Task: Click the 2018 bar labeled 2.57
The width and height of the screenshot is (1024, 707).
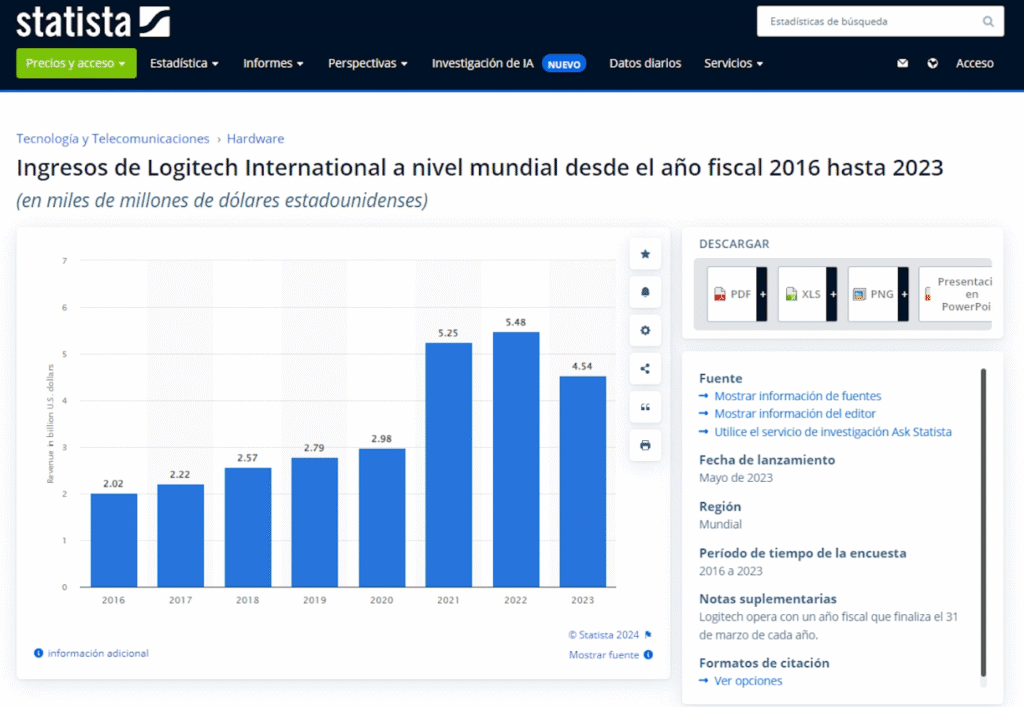Action: point(248,527)
